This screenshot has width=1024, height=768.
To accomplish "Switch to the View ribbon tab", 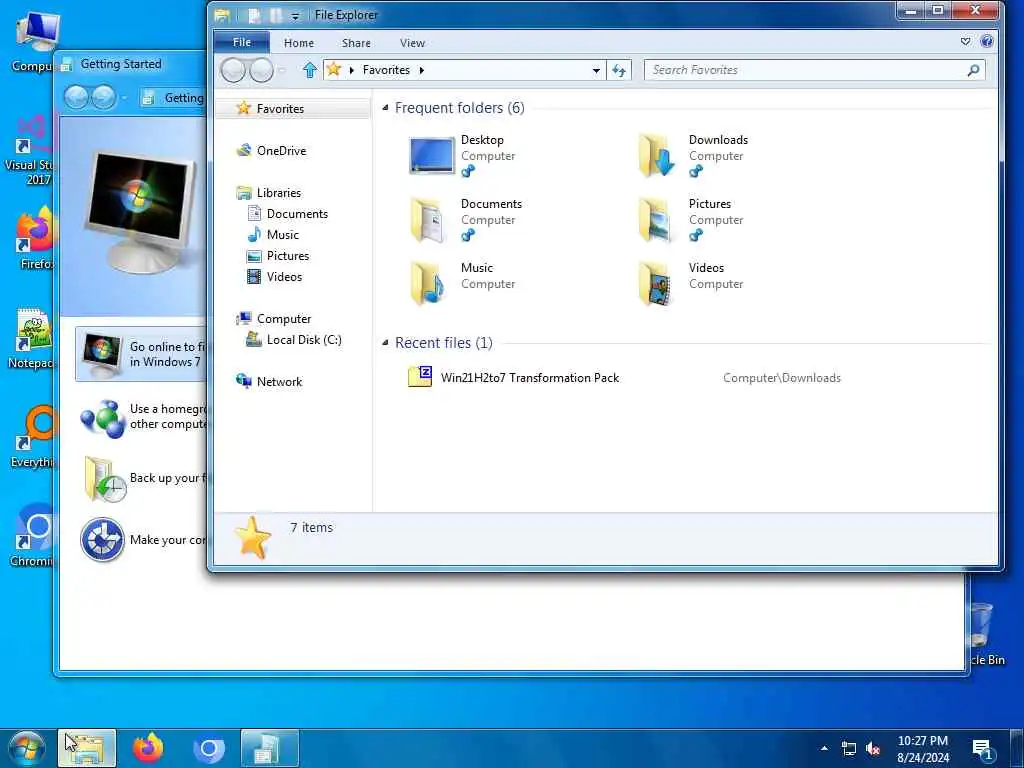I will point(412,43).
